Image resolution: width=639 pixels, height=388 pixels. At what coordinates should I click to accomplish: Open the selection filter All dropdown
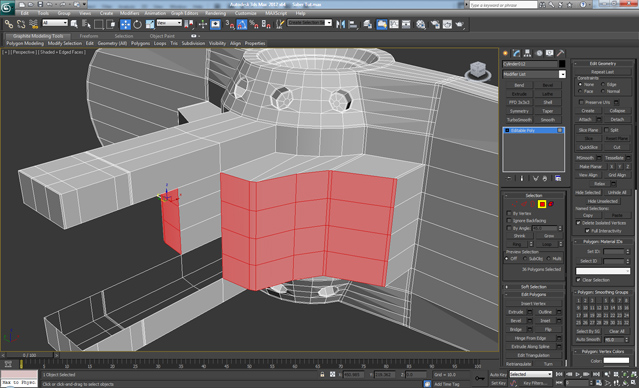pos(55,23)
